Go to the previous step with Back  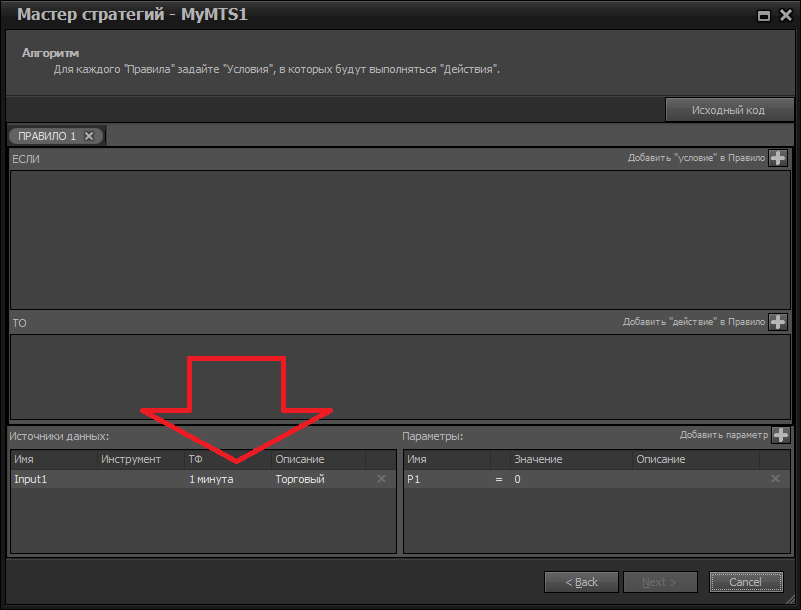pos(581,582)
